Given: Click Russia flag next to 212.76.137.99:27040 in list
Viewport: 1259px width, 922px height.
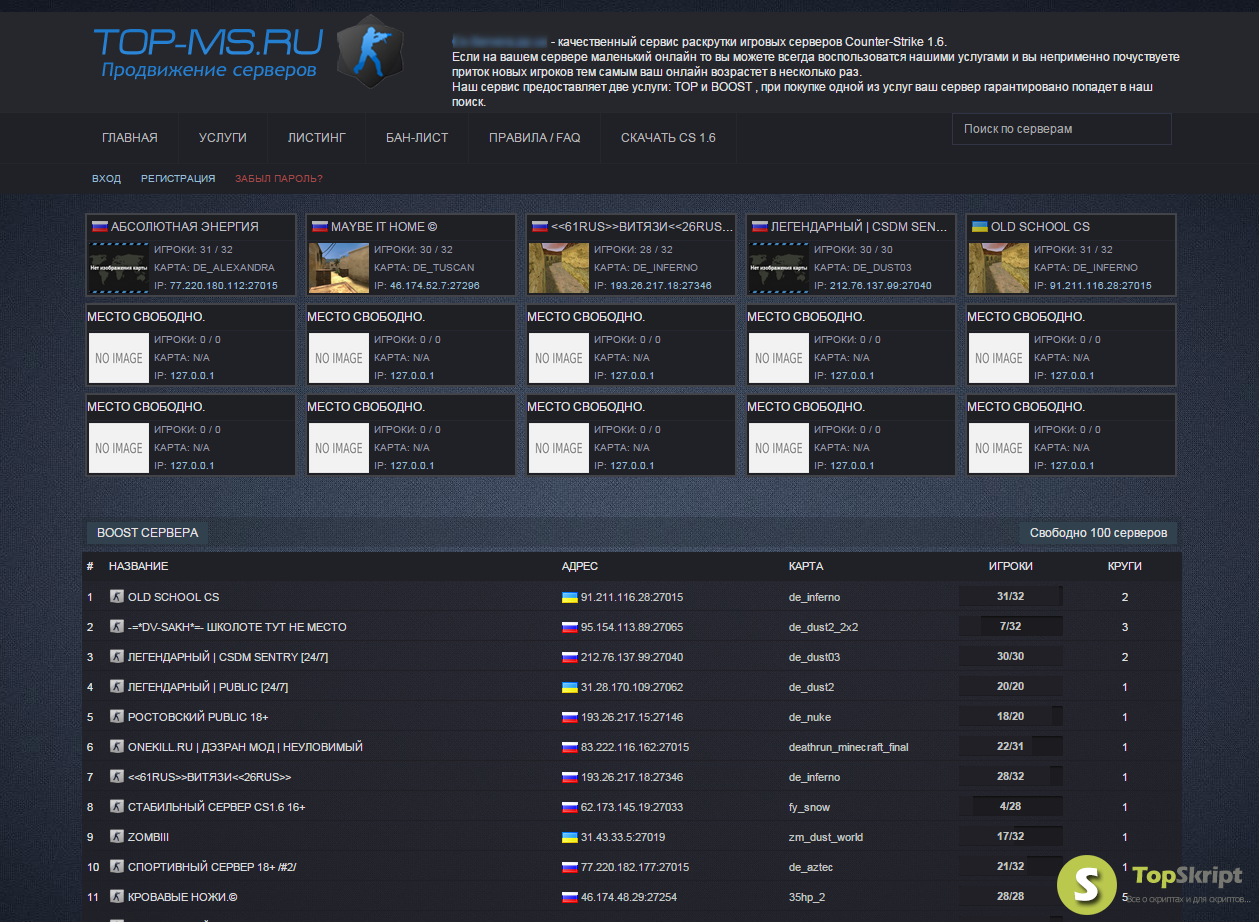Looking at the screenshot, I should coord(569,657).
